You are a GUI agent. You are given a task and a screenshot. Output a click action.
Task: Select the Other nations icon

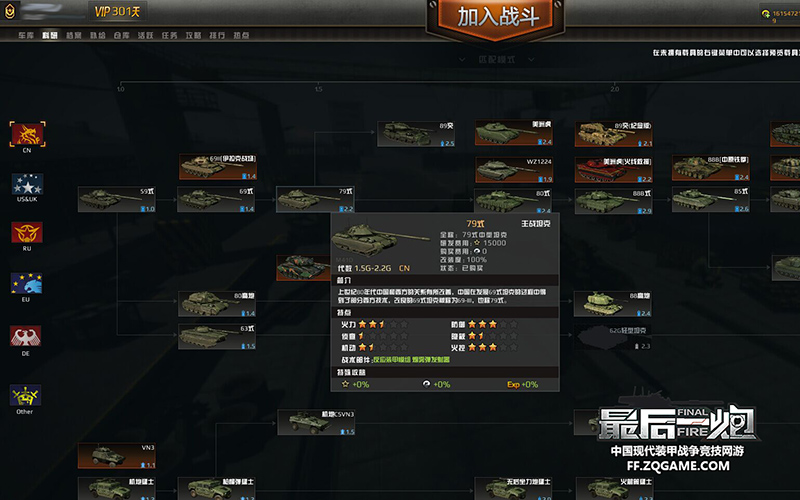click(25, 395)
